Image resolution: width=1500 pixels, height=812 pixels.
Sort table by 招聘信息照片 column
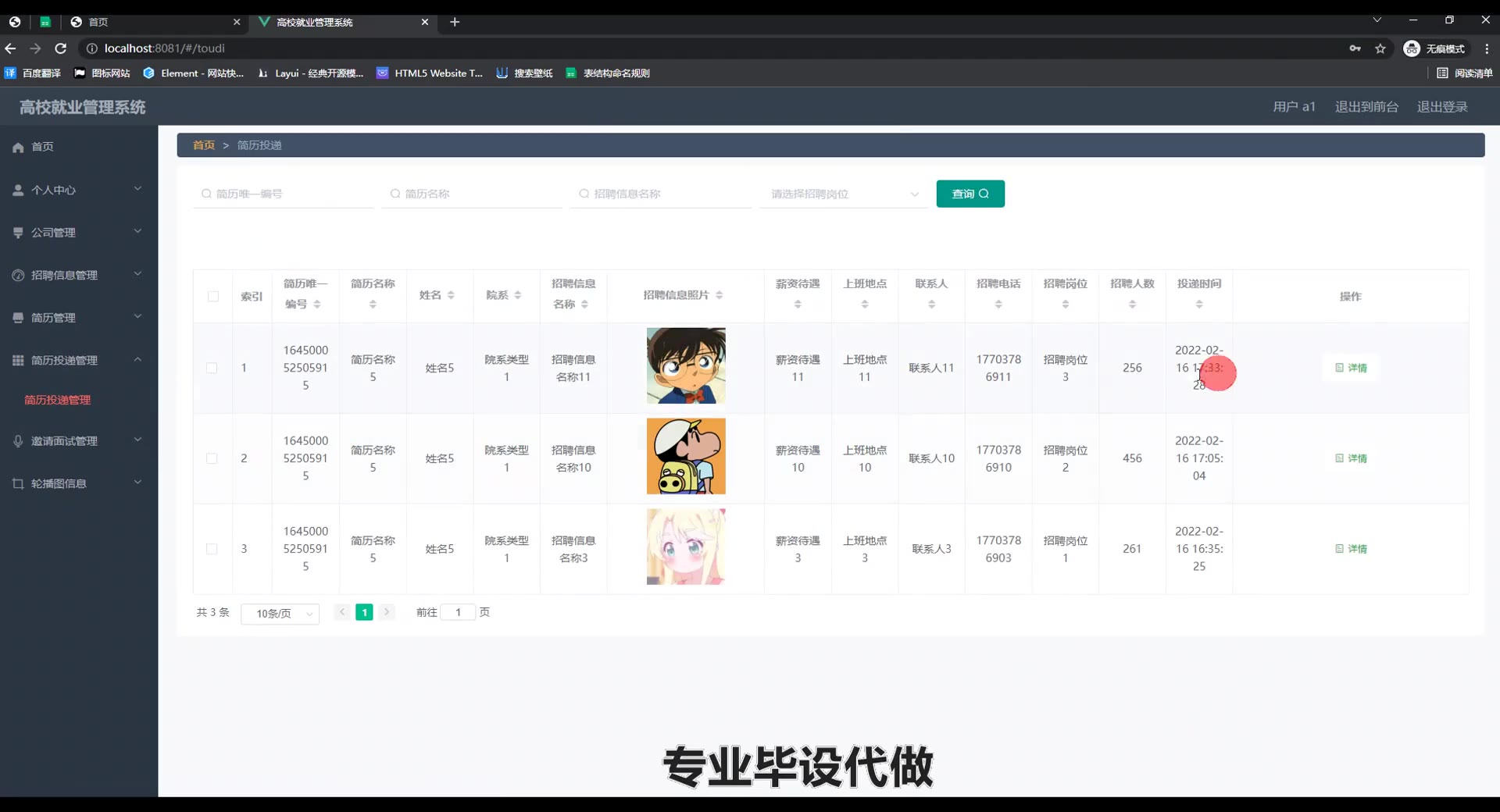[719, 295]
